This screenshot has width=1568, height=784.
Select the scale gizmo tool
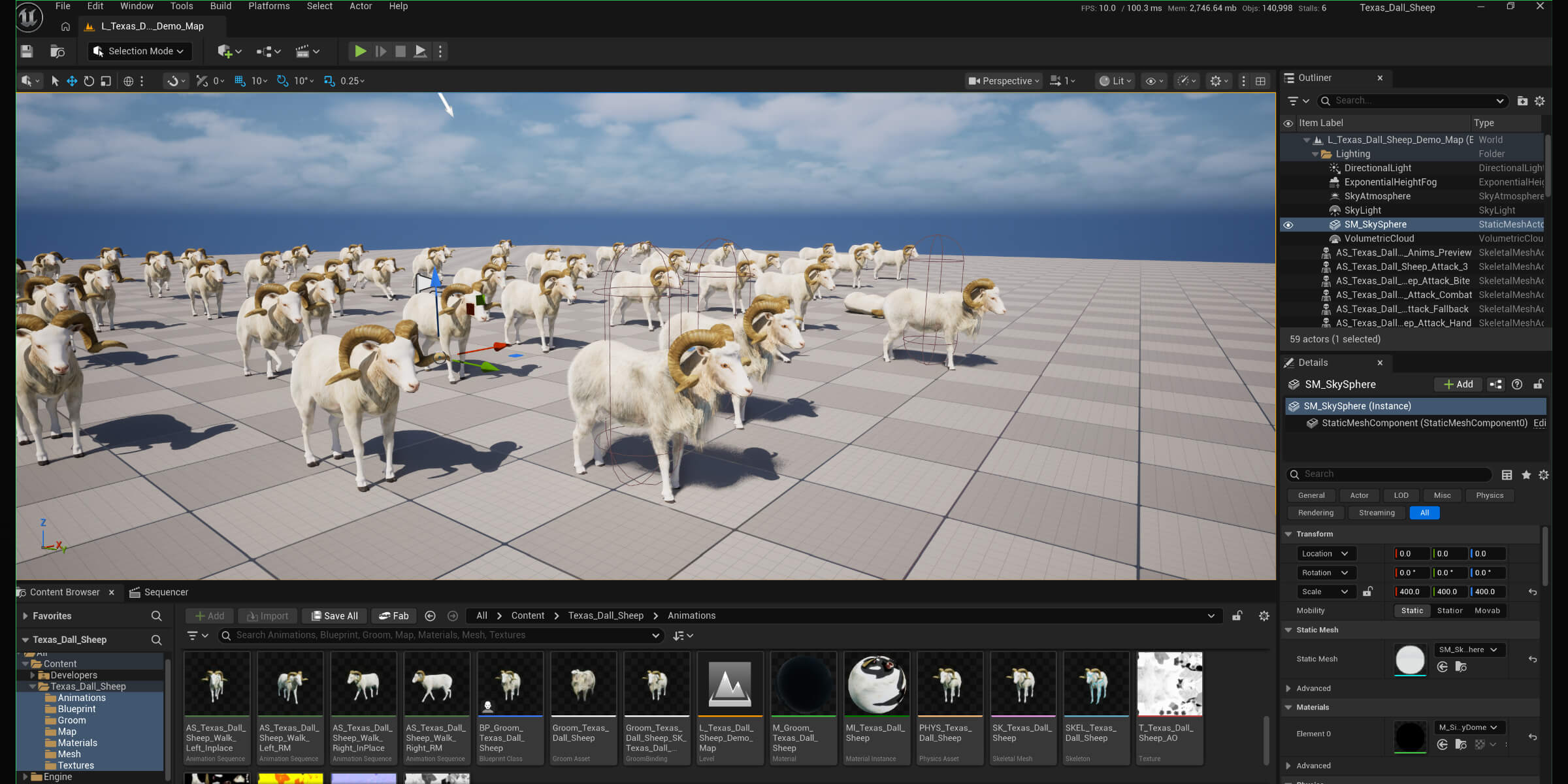point(106,81)
